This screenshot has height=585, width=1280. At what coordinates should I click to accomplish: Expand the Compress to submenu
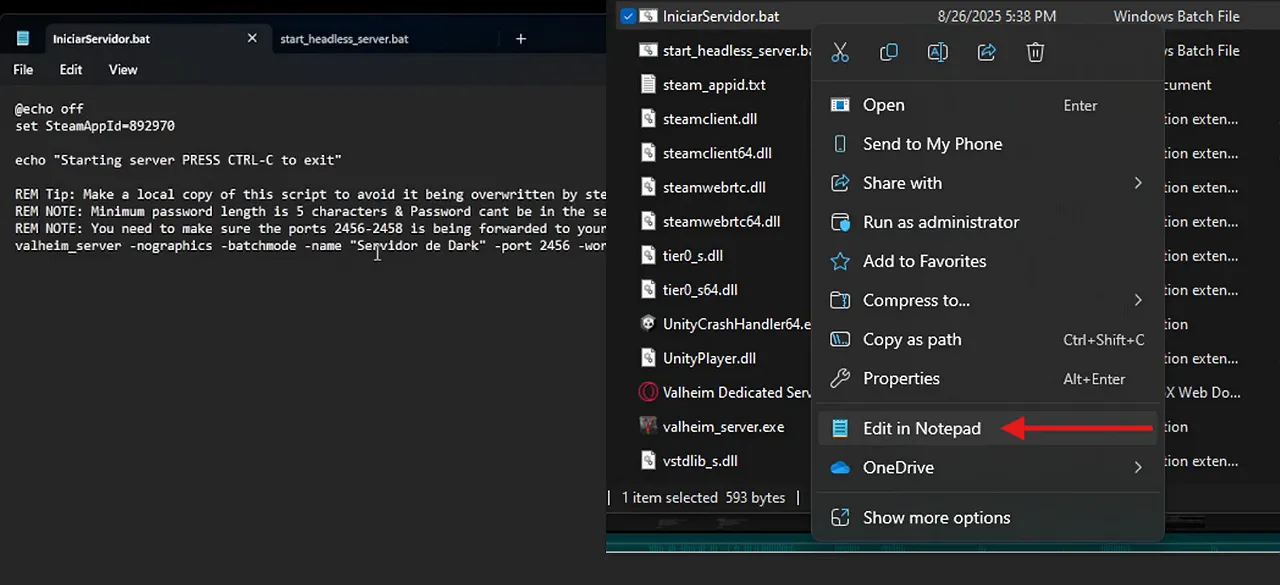point(1137,300)
